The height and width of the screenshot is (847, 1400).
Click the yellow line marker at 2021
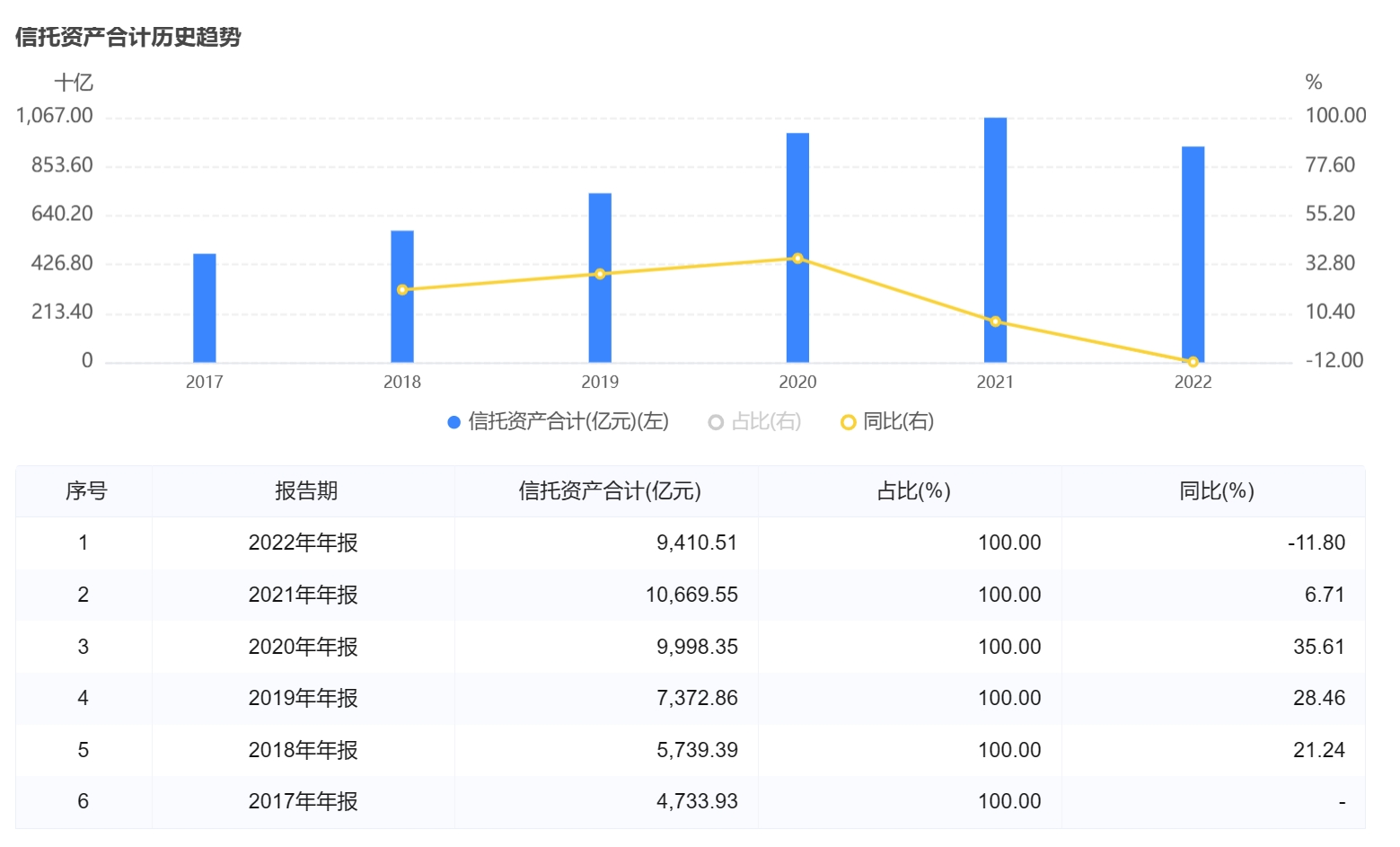[995, 322]
